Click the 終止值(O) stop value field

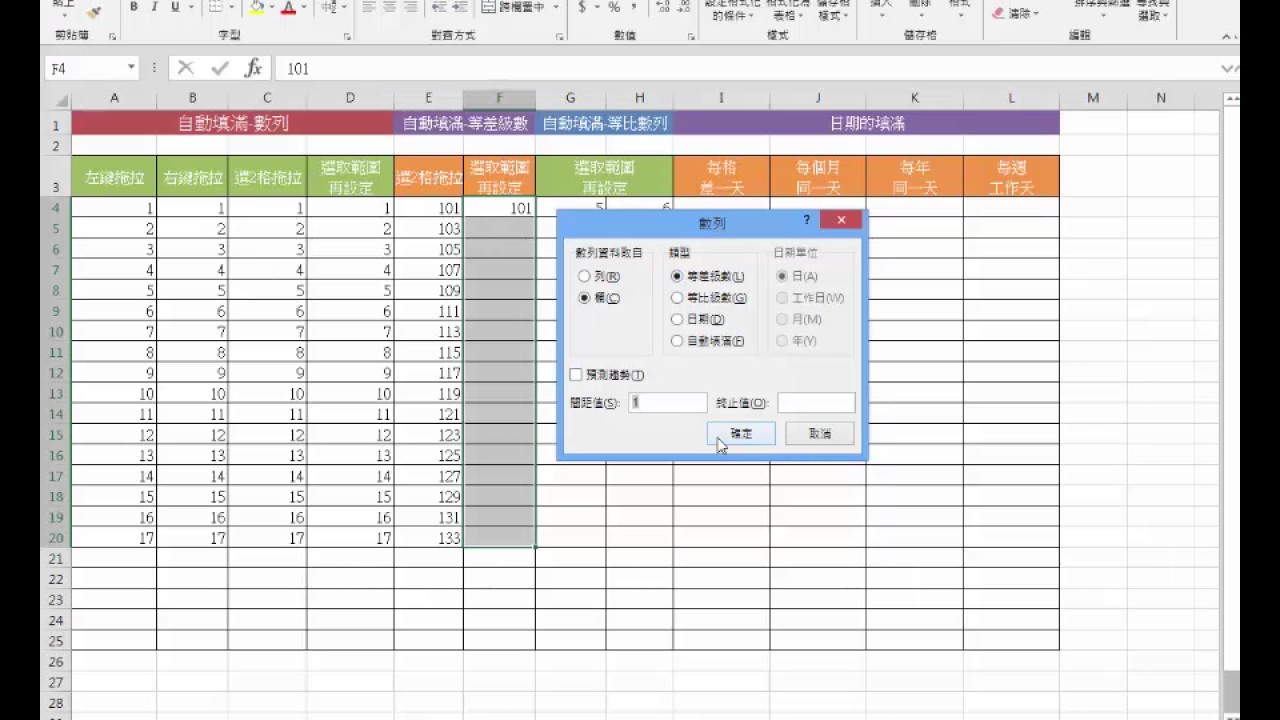(x=816, y=402)
